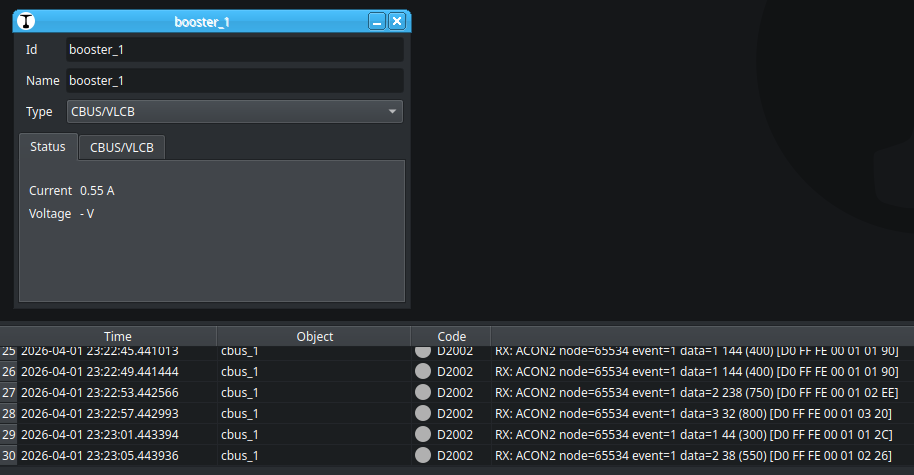Click gray status circle in log row 30
914x475 pixels.
point(423,456)
